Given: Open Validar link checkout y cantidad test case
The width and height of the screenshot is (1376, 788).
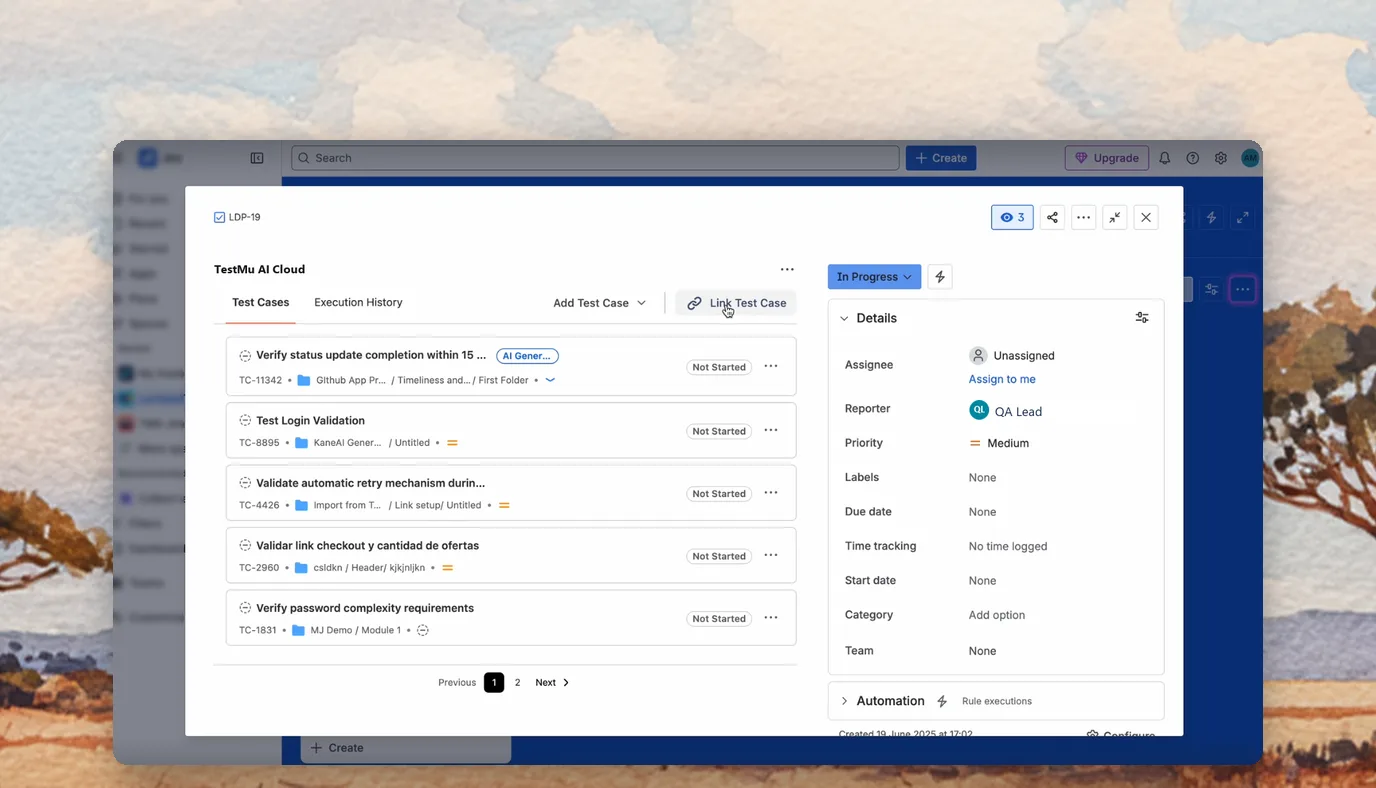Looking at the screenshot, I should pos(367,545).
